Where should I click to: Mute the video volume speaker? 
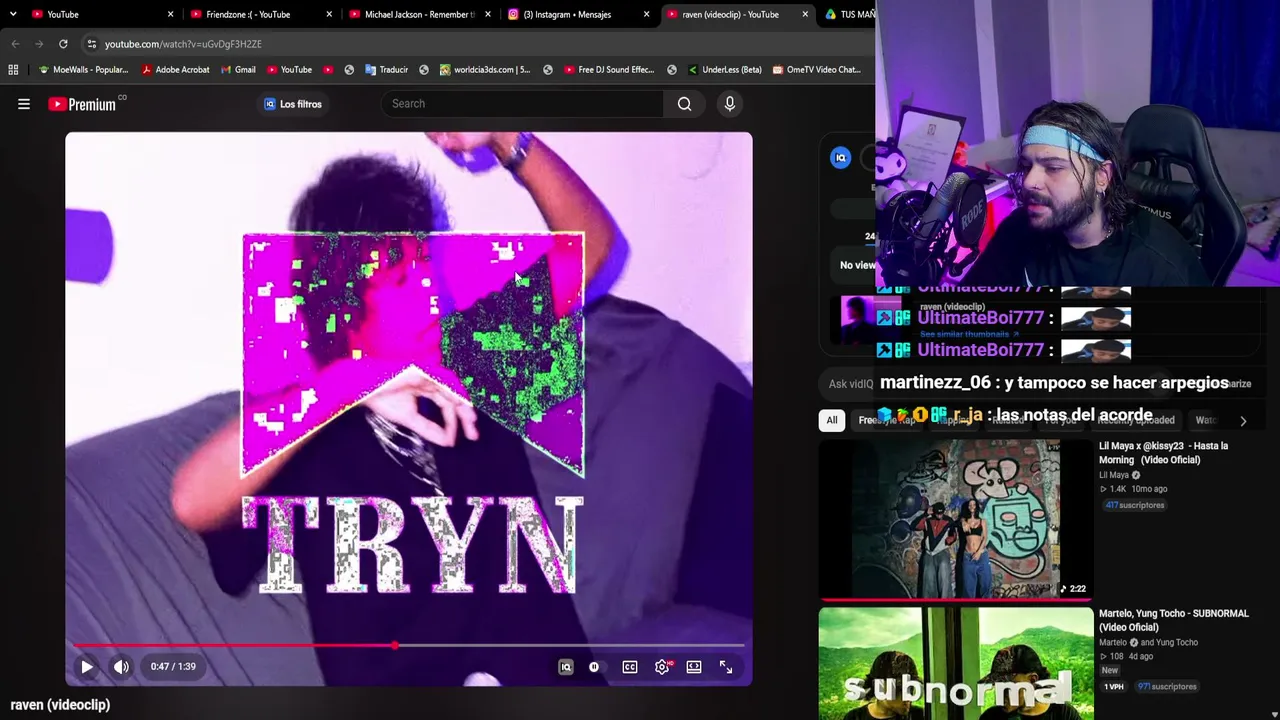pos(121,667)
